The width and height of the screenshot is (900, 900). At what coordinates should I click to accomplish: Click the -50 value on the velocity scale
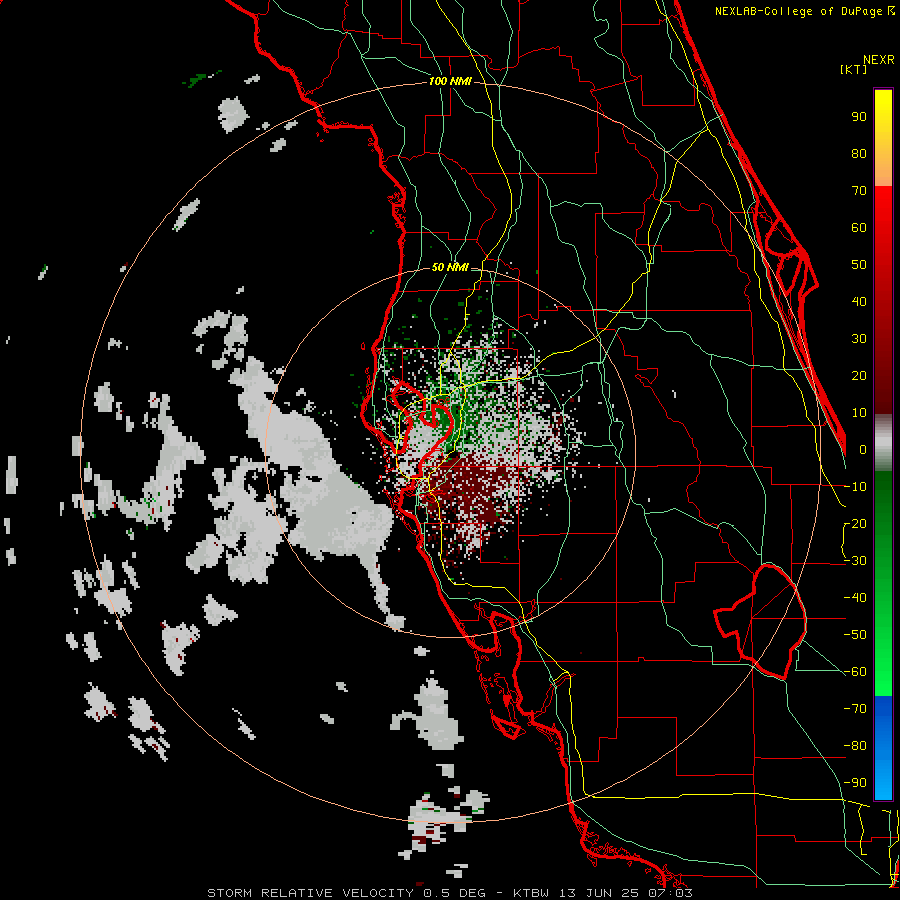[x=855, y=634]
